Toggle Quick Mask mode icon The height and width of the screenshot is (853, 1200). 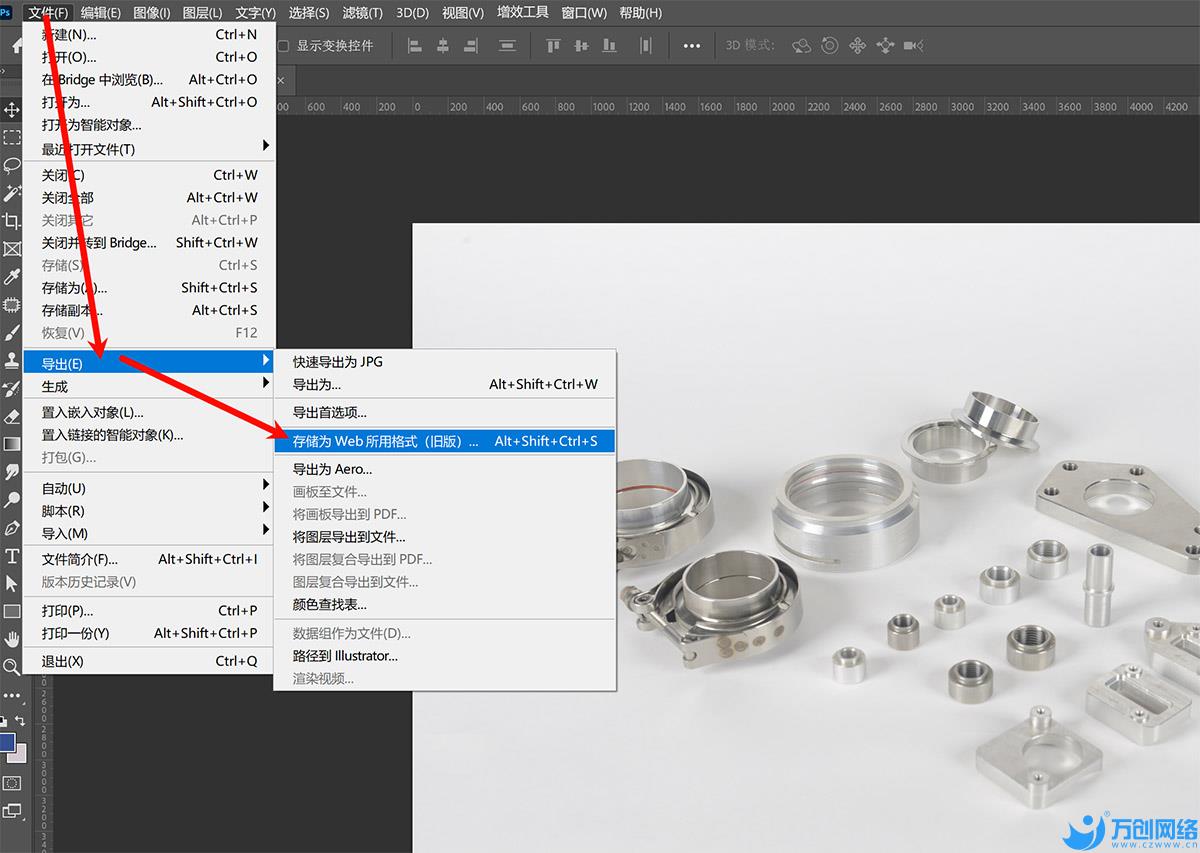(x=12, y=783)
